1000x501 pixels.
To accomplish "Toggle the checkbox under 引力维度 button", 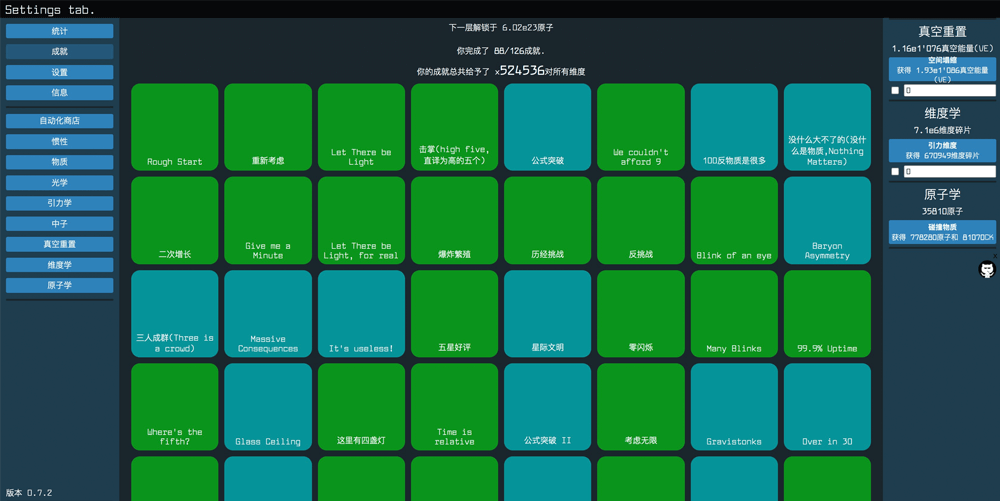I will (x=895, y=172).
